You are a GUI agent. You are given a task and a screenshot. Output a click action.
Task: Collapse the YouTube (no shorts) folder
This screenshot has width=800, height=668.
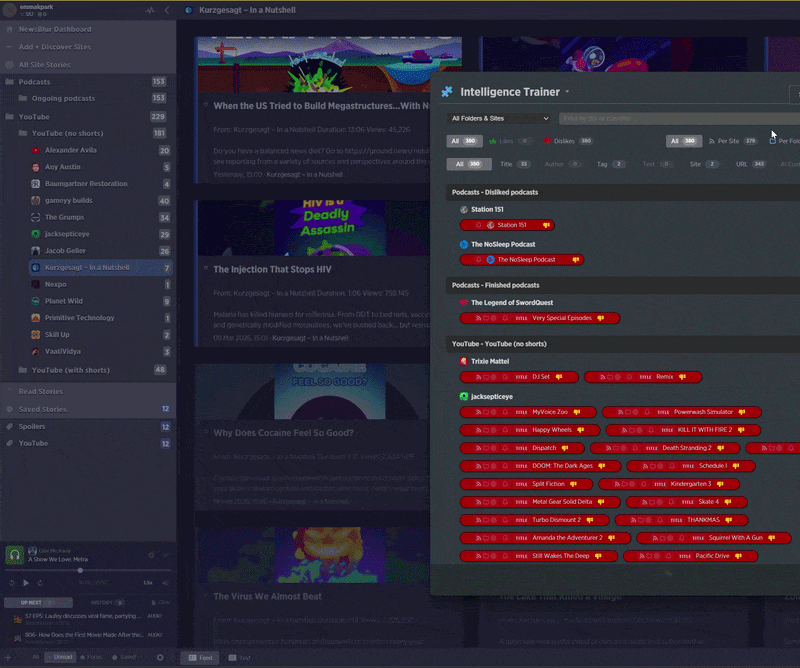24,133
